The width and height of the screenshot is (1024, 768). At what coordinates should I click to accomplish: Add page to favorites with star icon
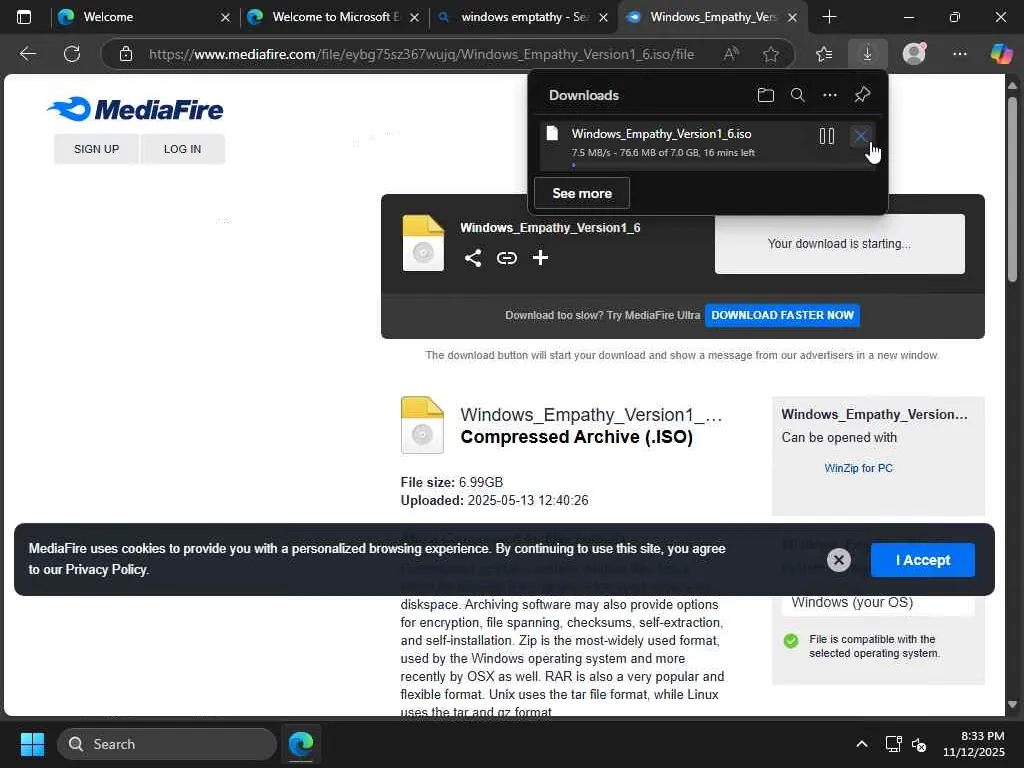tap(771, 54)
